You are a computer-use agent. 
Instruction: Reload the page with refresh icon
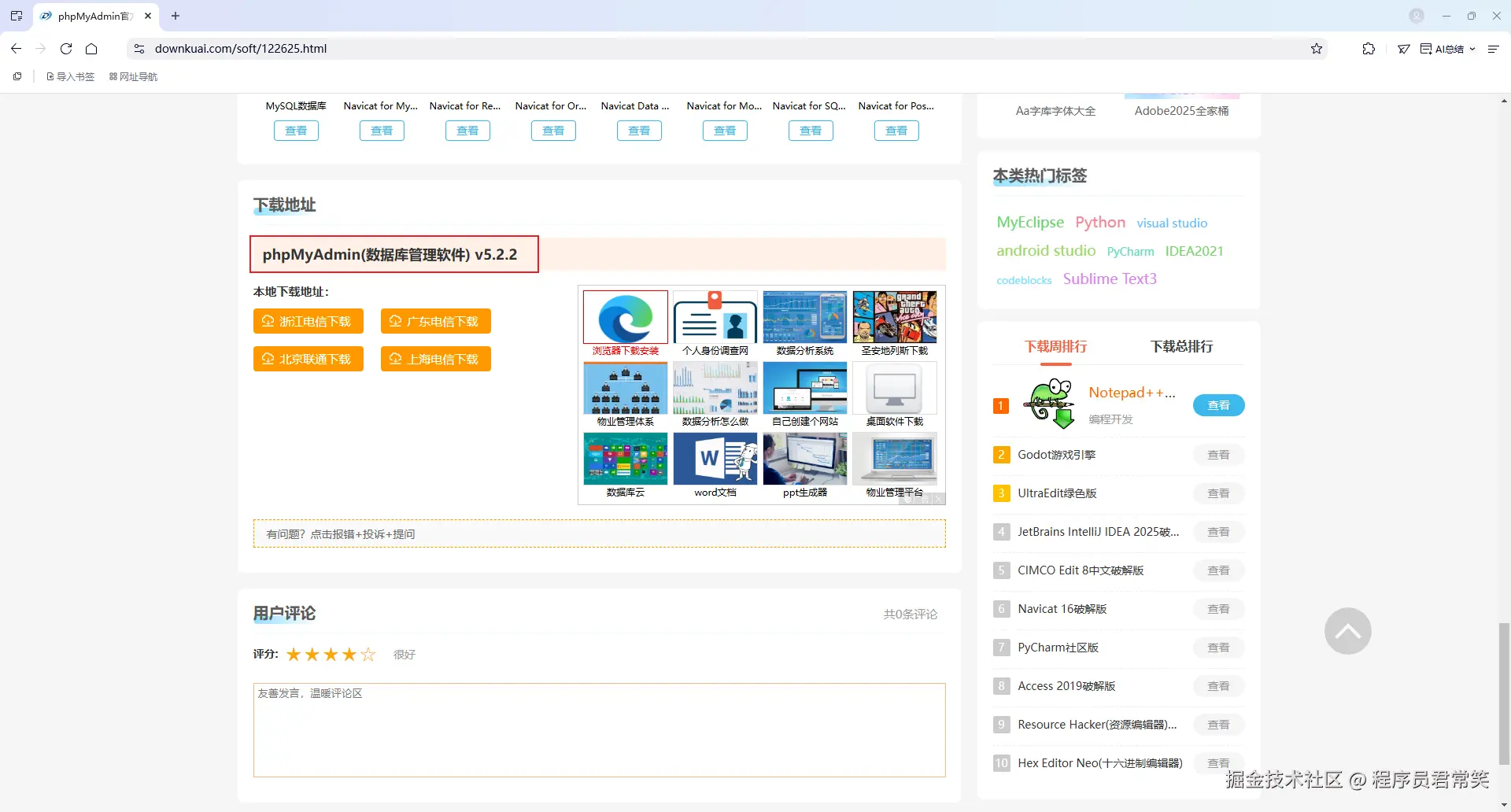pos(66,49)
